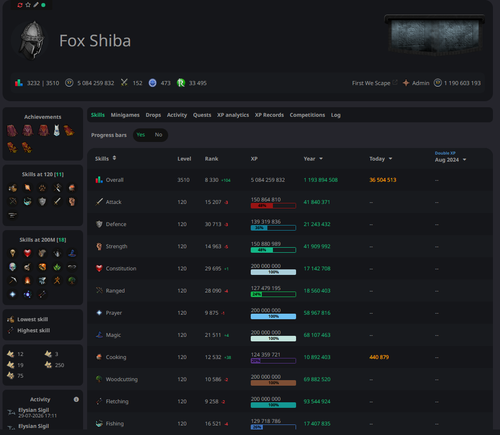The width and height of the screenshot is (500, 435).
Task: Open the Year column dropdown
Action: pyautogui.click(x=321, y=159)
